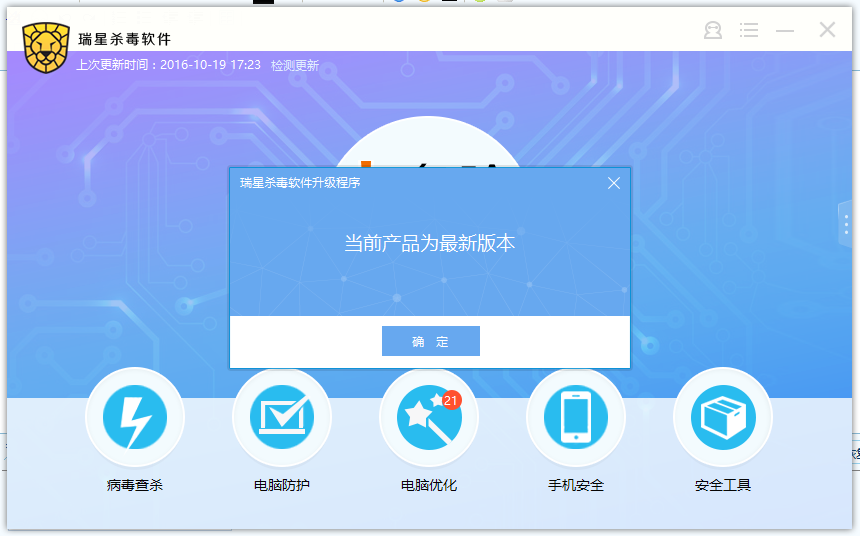
Task: Open the 电脑防护 computer protection icon
Action: coord(282,417)
